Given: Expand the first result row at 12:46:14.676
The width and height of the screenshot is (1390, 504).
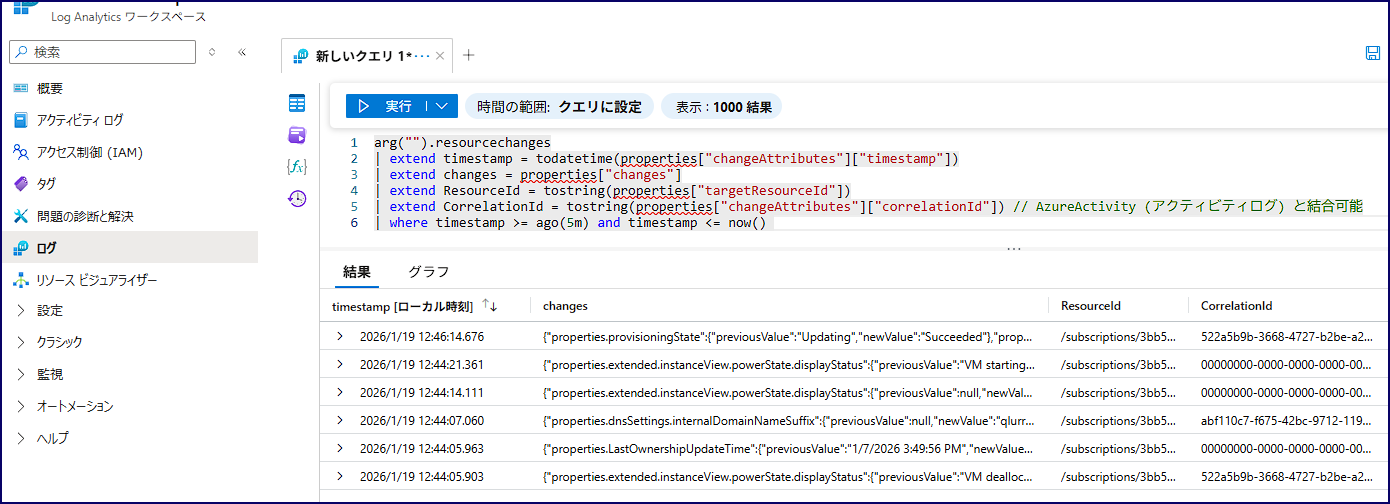Looking at the screenshot, I should 340,337.
